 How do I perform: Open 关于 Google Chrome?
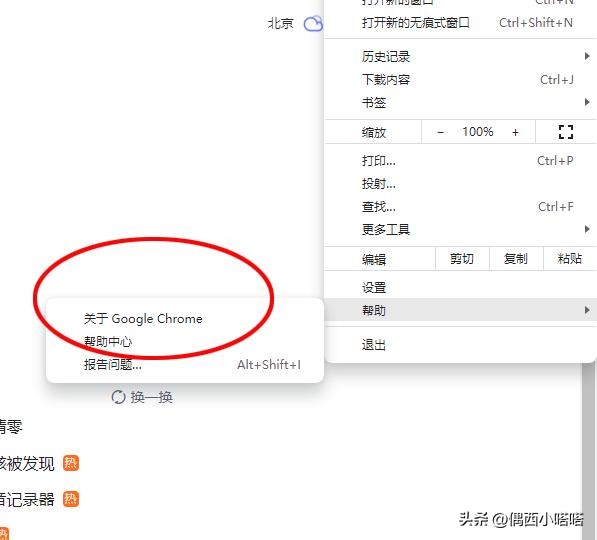click(x=185, y=319)
